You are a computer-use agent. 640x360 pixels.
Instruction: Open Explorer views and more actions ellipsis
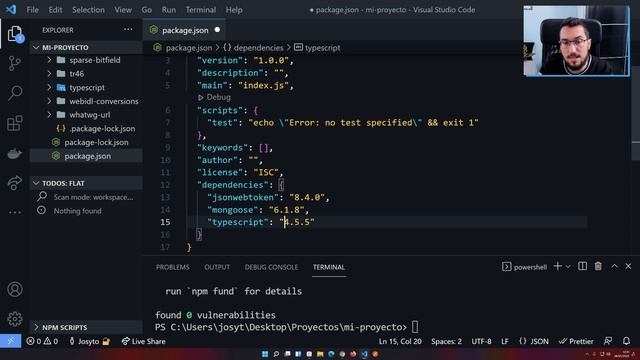pyautogui.click(x=128, y=29)
